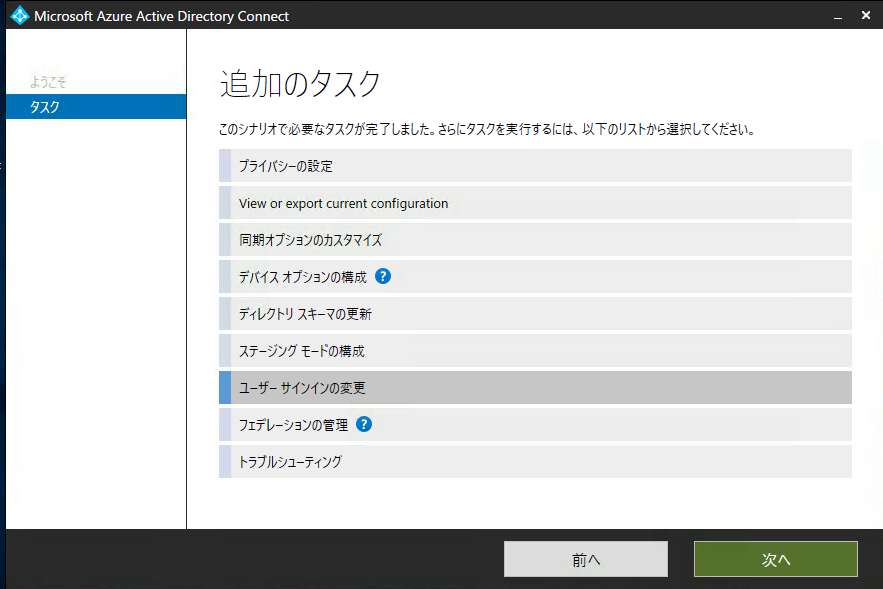
Task: Click the Azure AD Connect logo in the title bar
Action: coord(20,15)
